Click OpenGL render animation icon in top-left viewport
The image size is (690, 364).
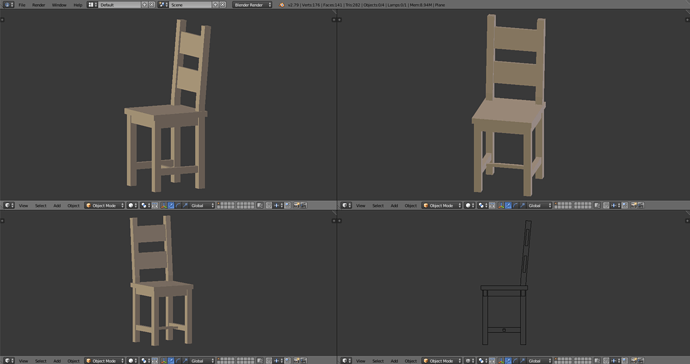tap(304, 205)
